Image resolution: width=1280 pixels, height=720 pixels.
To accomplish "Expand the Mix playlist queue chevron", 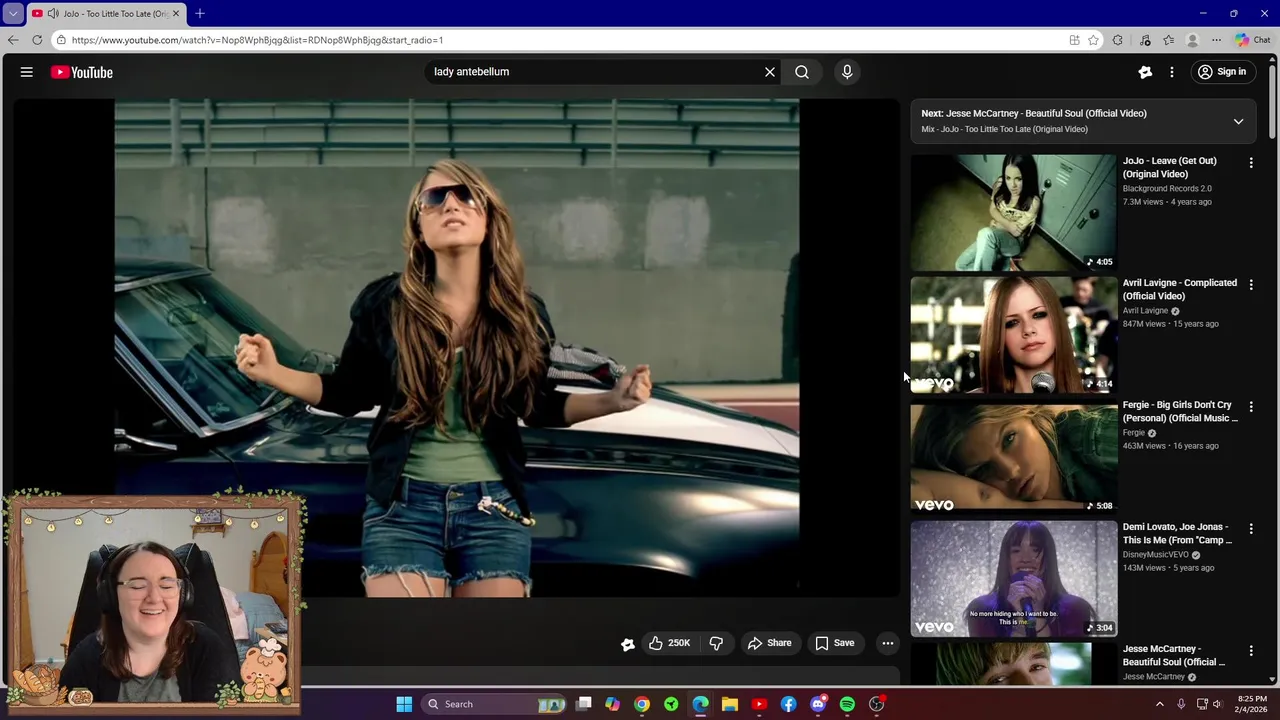I will click(1238, 121).
